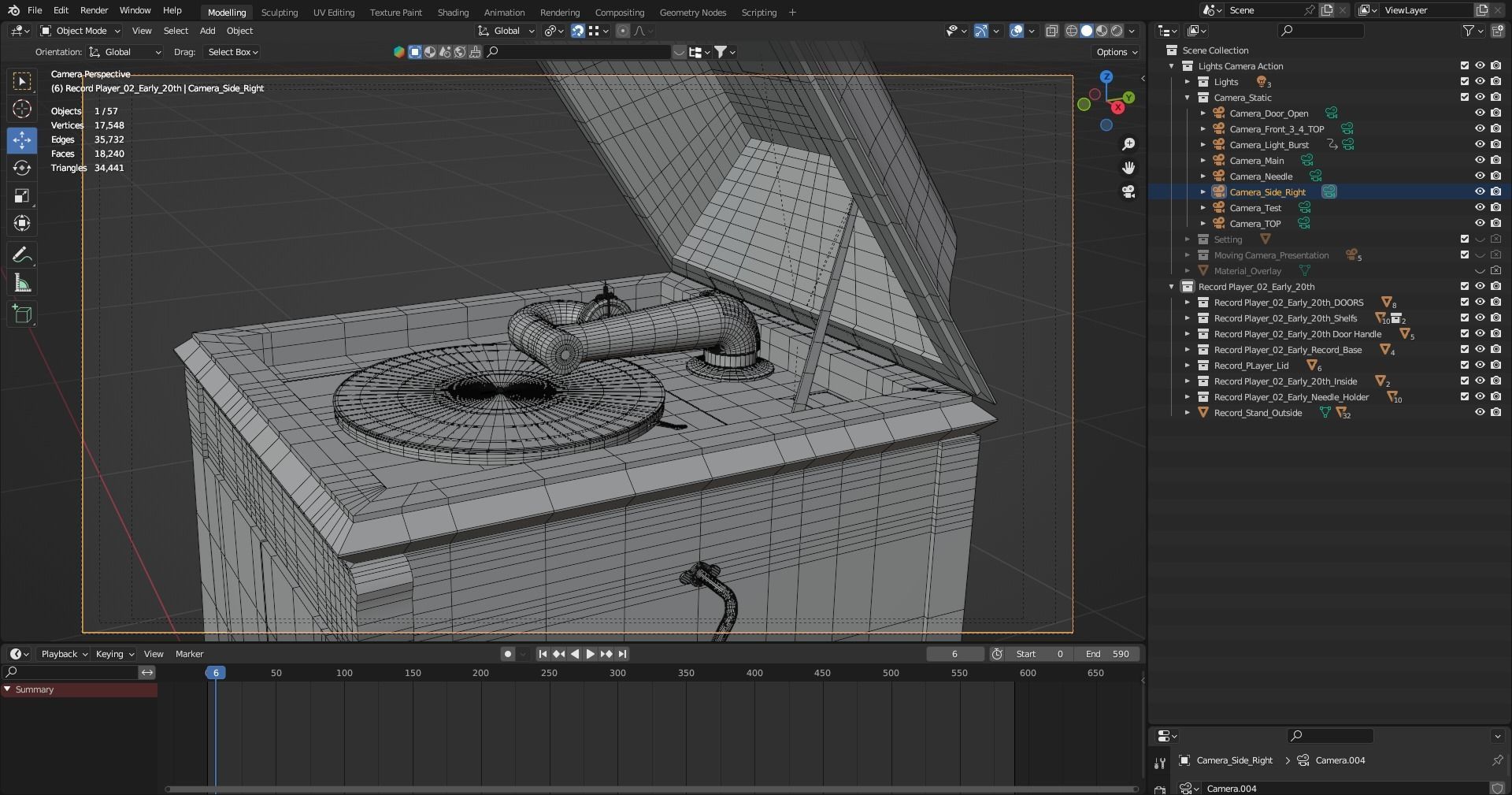Screen dimensions: 1512x795
Task: Open the Select Box drag dropdown
Action: click(232, 52)
